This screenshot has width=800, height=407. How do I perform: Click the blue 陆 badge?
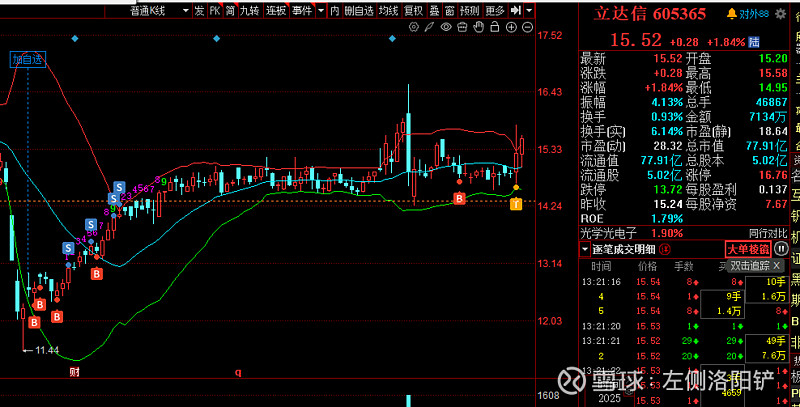754,42
